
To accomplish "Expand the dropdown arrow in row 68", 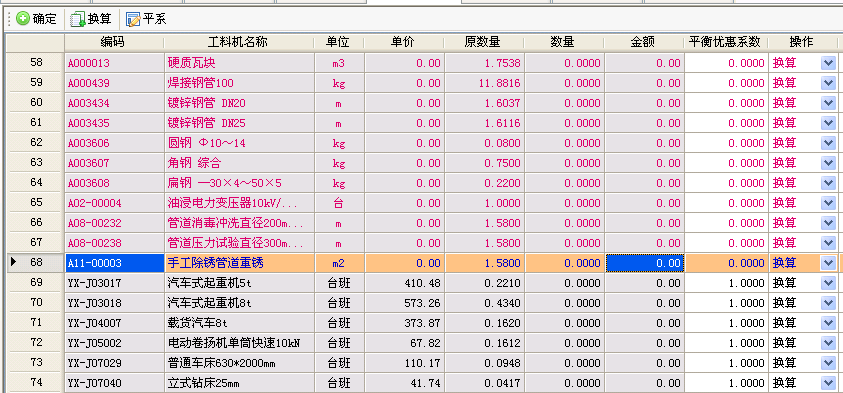I will tap(828, 263).
